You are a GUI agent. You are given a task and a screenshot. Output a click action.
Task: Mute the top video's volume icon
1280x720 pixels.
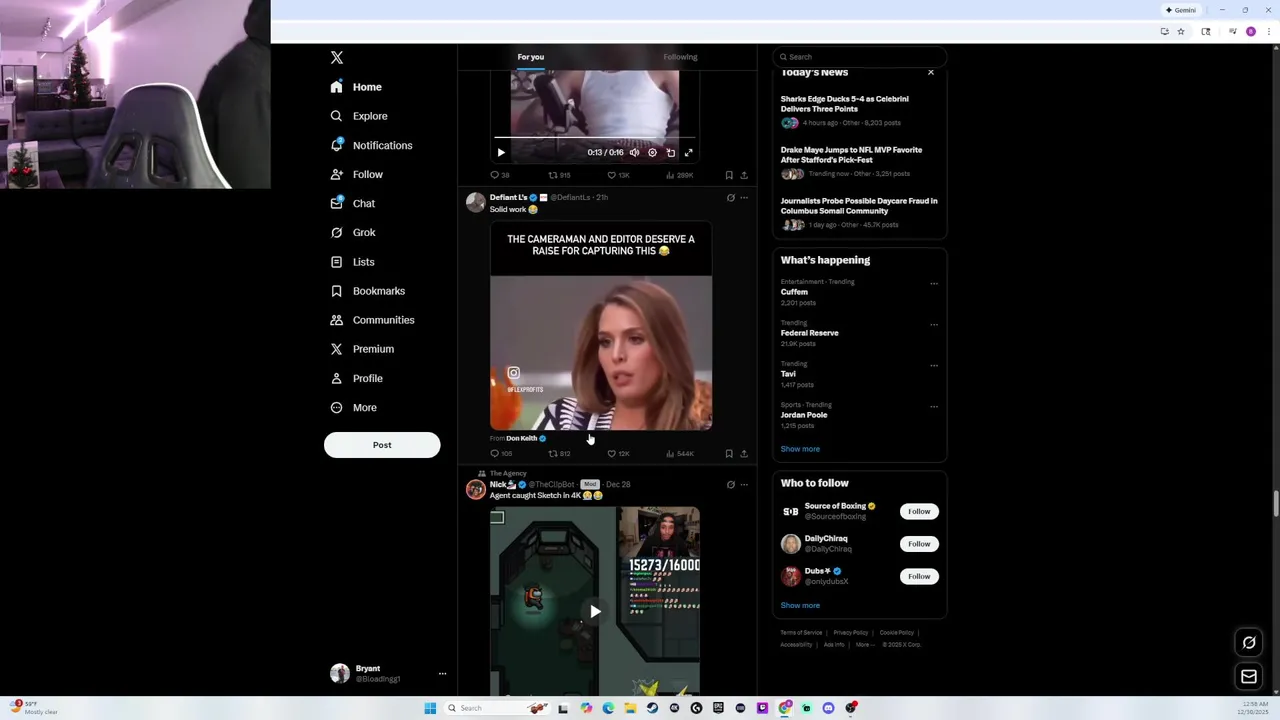click(634, 153)
